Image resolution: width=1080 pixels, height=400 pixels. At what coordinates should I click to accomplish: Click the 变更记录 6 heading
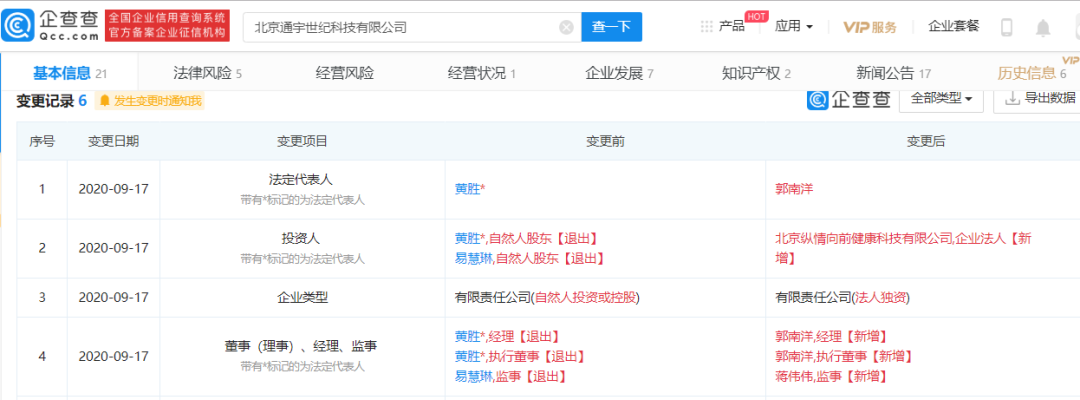51,101
